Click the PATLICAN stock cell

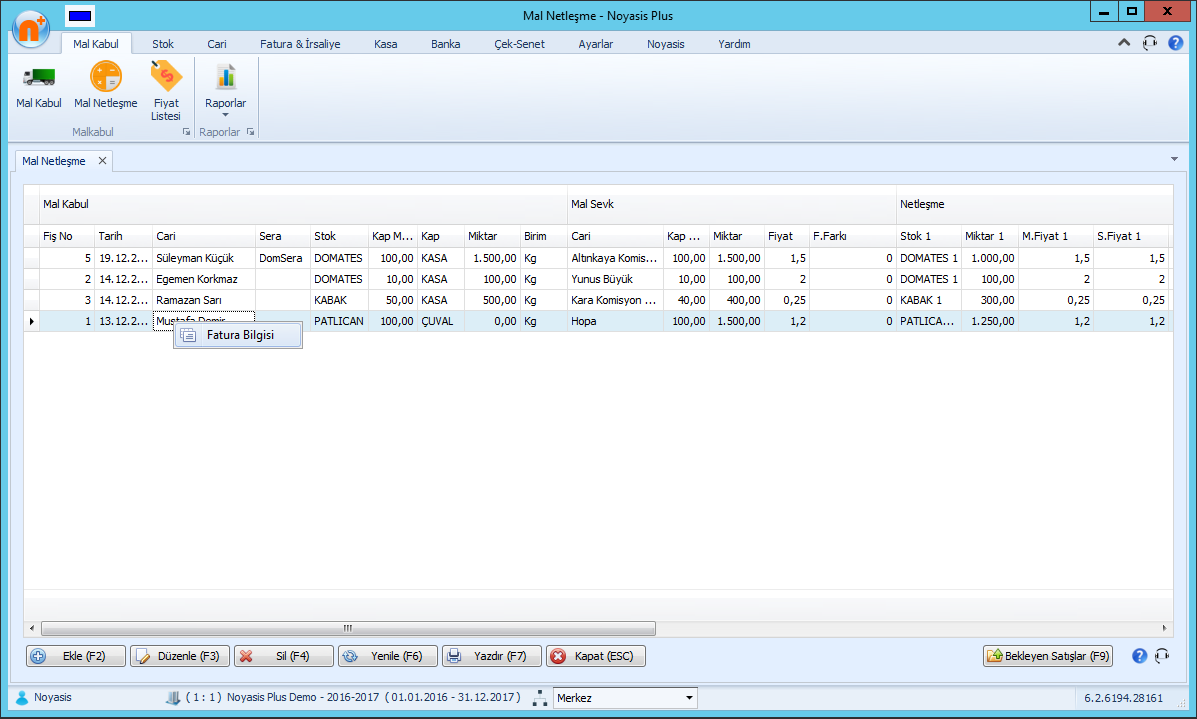coord(340,321)
